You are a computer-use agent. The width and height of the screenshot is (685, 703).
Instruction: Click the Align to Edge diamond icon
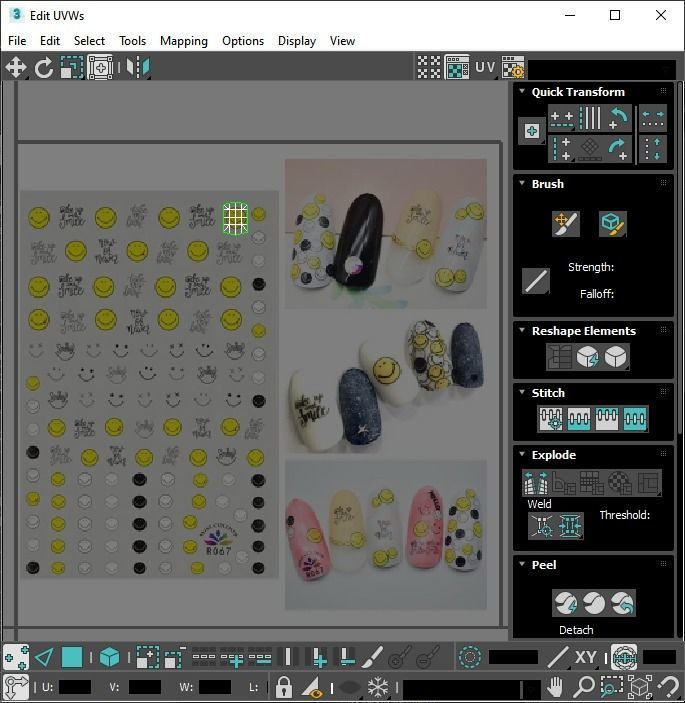click(x=590, y=149)
